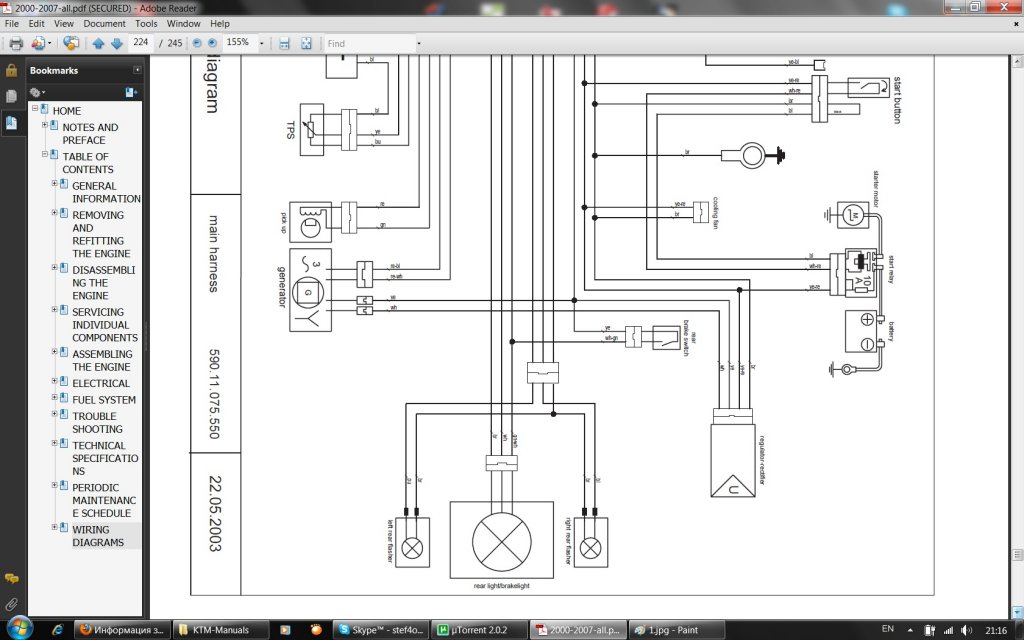Open the attachments paperclip icon
The image size is (1024, 640).
(x=11, y=605)
